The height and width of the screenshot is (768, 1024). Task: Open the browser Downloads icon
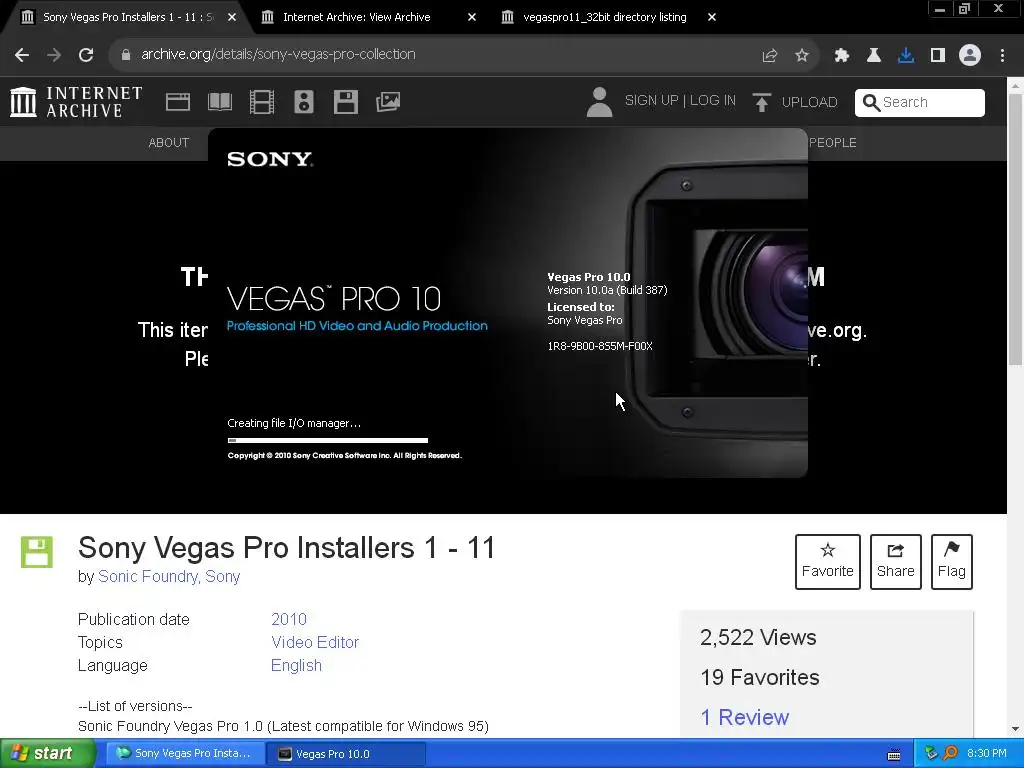coord(906,56)
